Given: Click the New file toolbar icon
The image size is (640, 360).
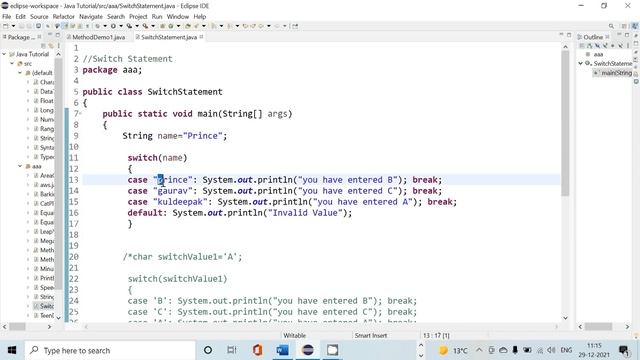Looking at the screenshot, I should [6, 26].
